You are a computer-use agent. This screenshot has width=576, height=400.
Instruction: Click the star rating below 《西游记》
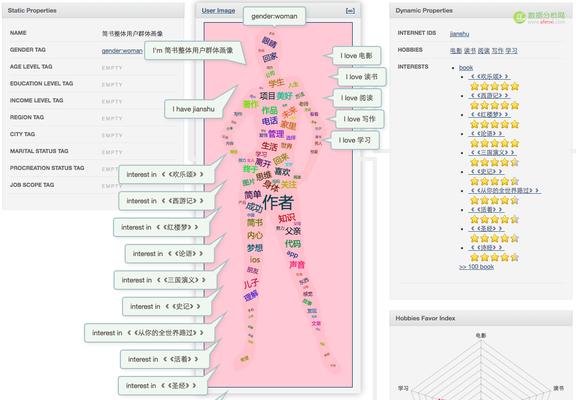(x=494, y=105)
